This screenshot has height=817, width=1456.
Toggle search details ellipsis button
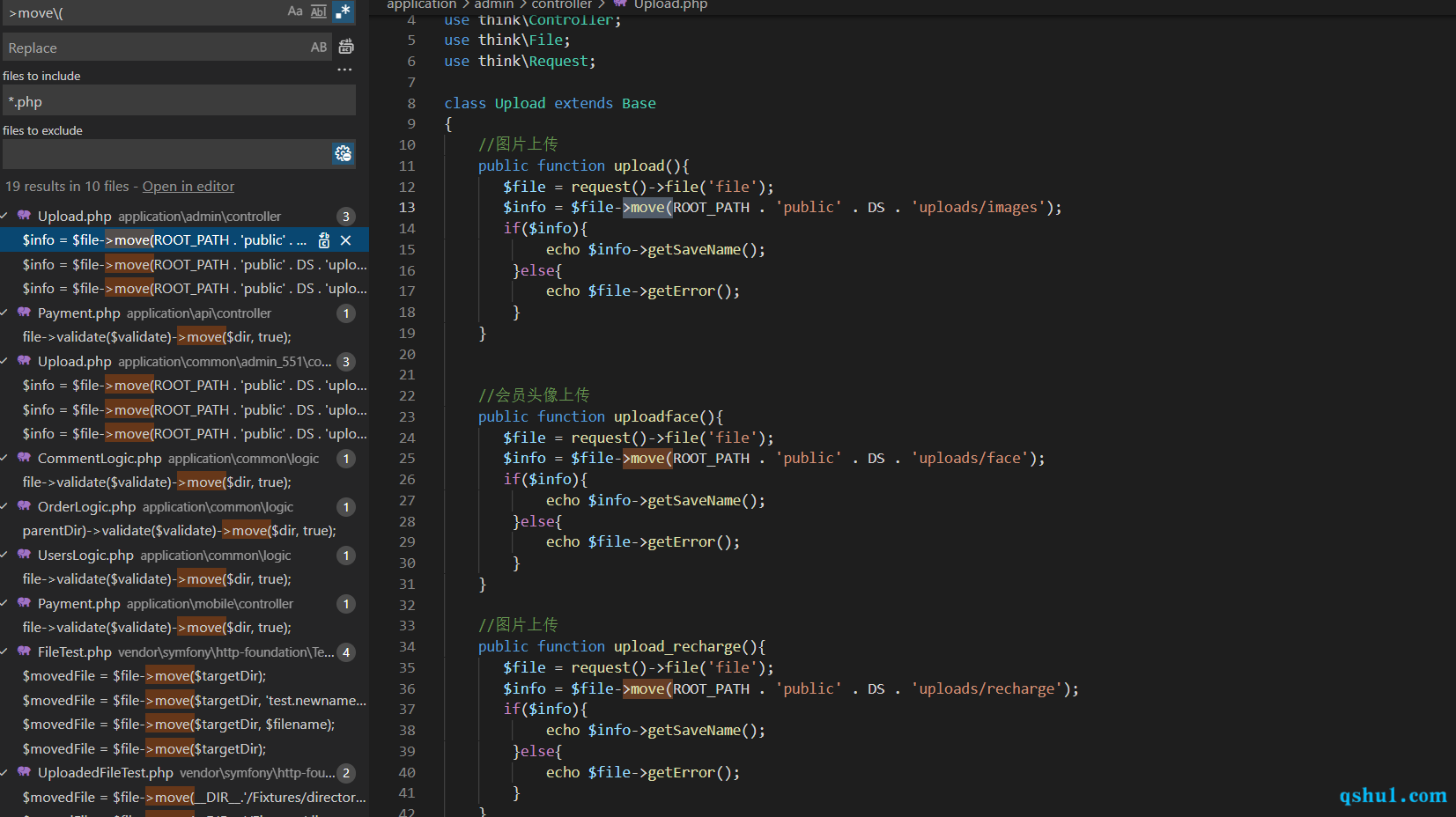344,70
